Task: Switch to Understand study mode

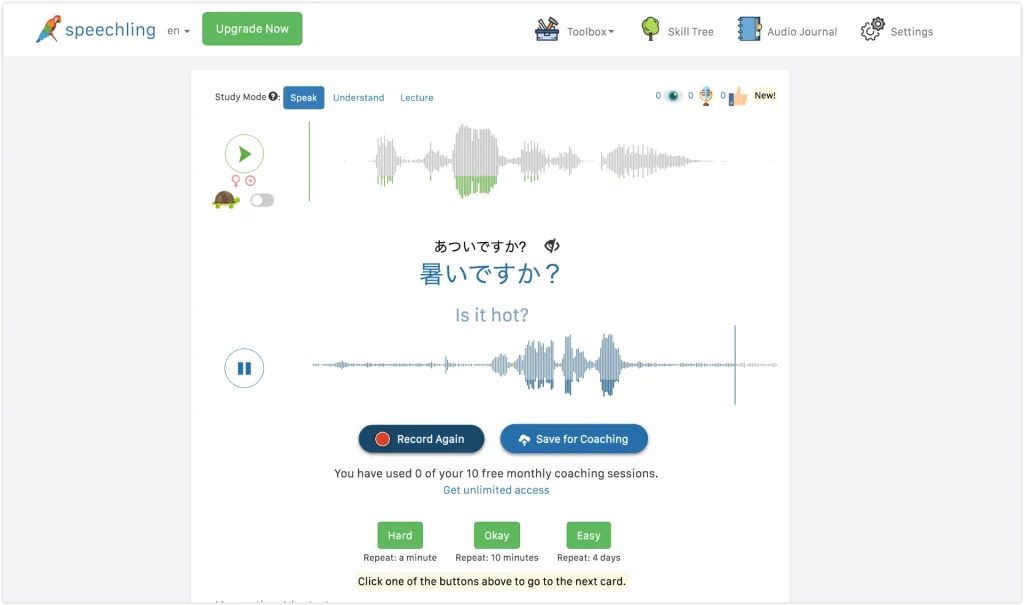Action: 359,97
